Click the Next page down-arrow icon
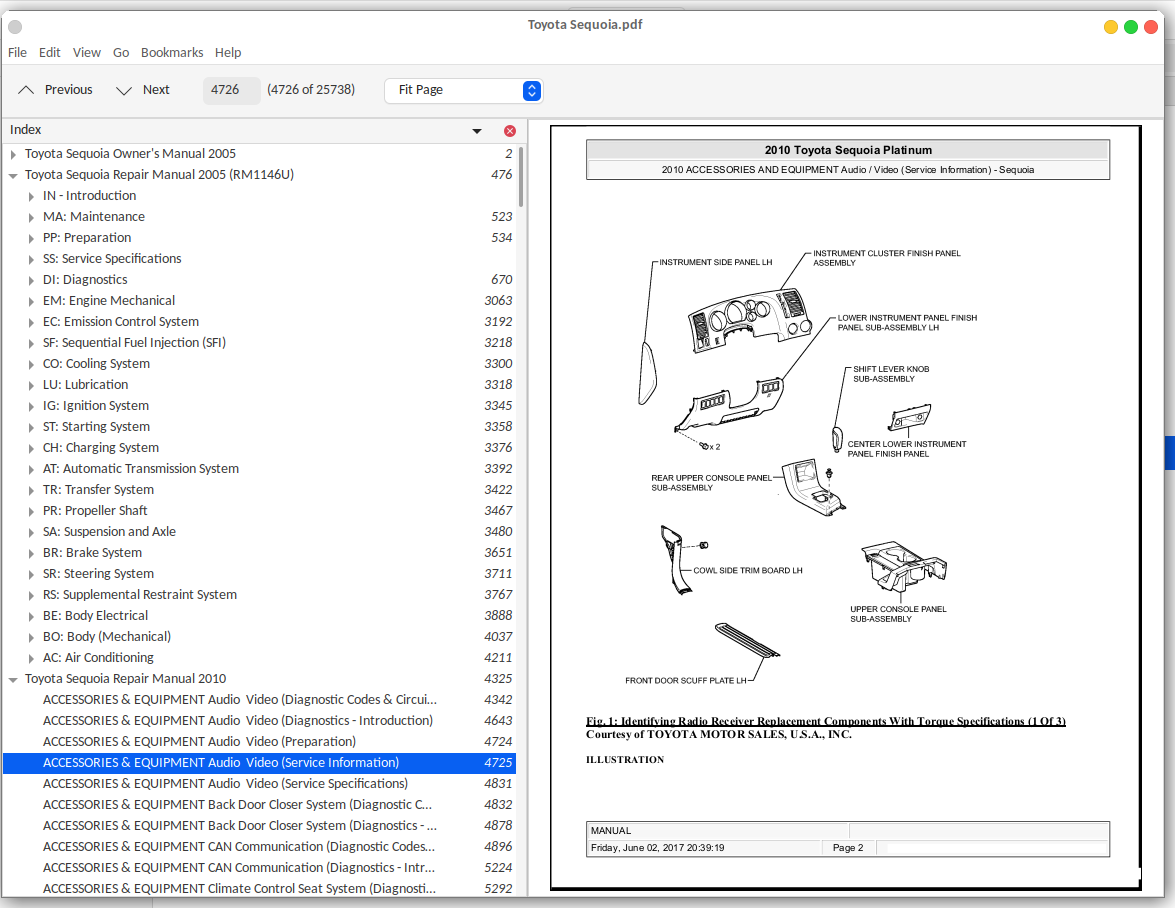 click(124, 90)
